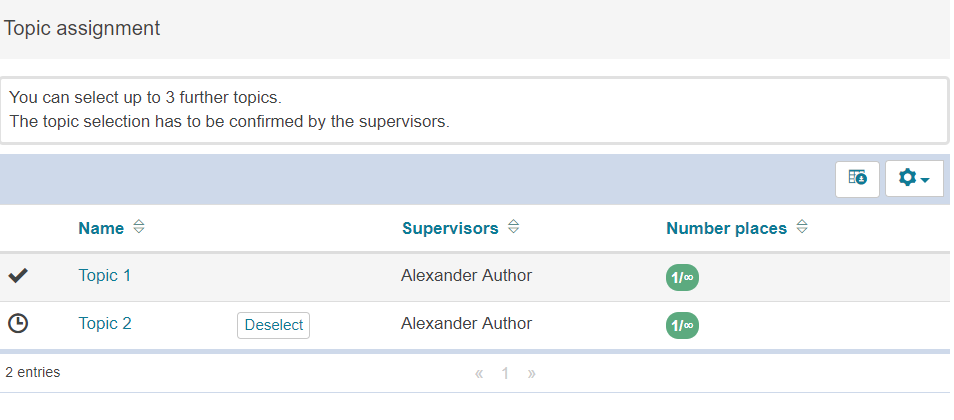This screenshot has height=420, width=954.
Task: Open the Topic 1 link
Action: [105, 276]
